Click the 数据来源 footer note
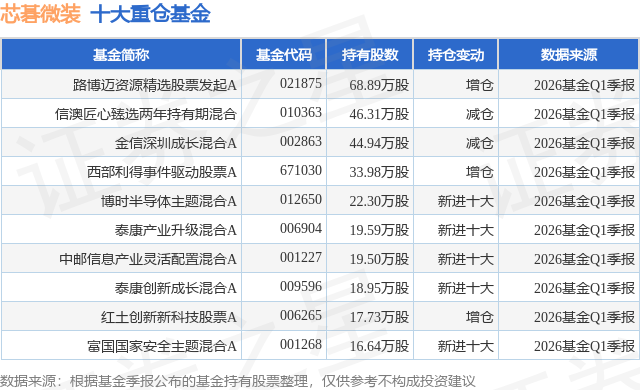 (238, 381)
